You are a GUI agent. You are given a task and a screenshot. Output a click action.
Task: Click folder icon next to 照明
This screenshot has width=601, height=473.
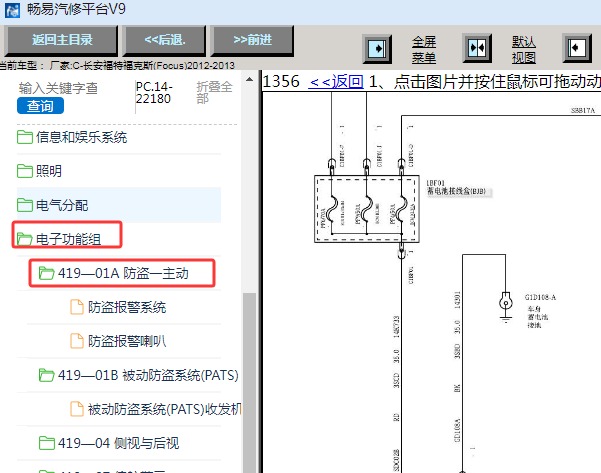(25, 171)
